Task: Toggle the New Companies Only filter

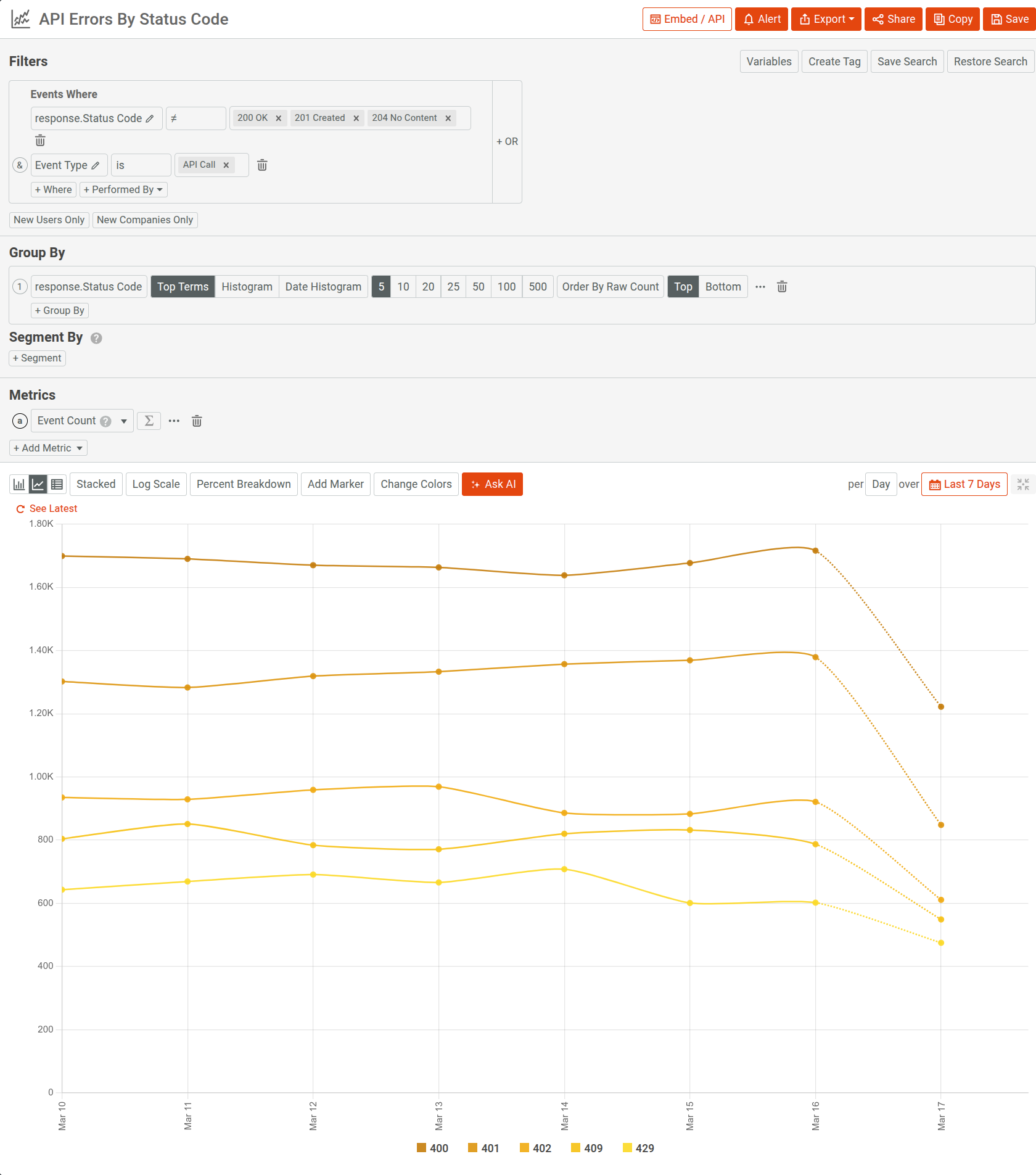Action: [x=145, y=220]
